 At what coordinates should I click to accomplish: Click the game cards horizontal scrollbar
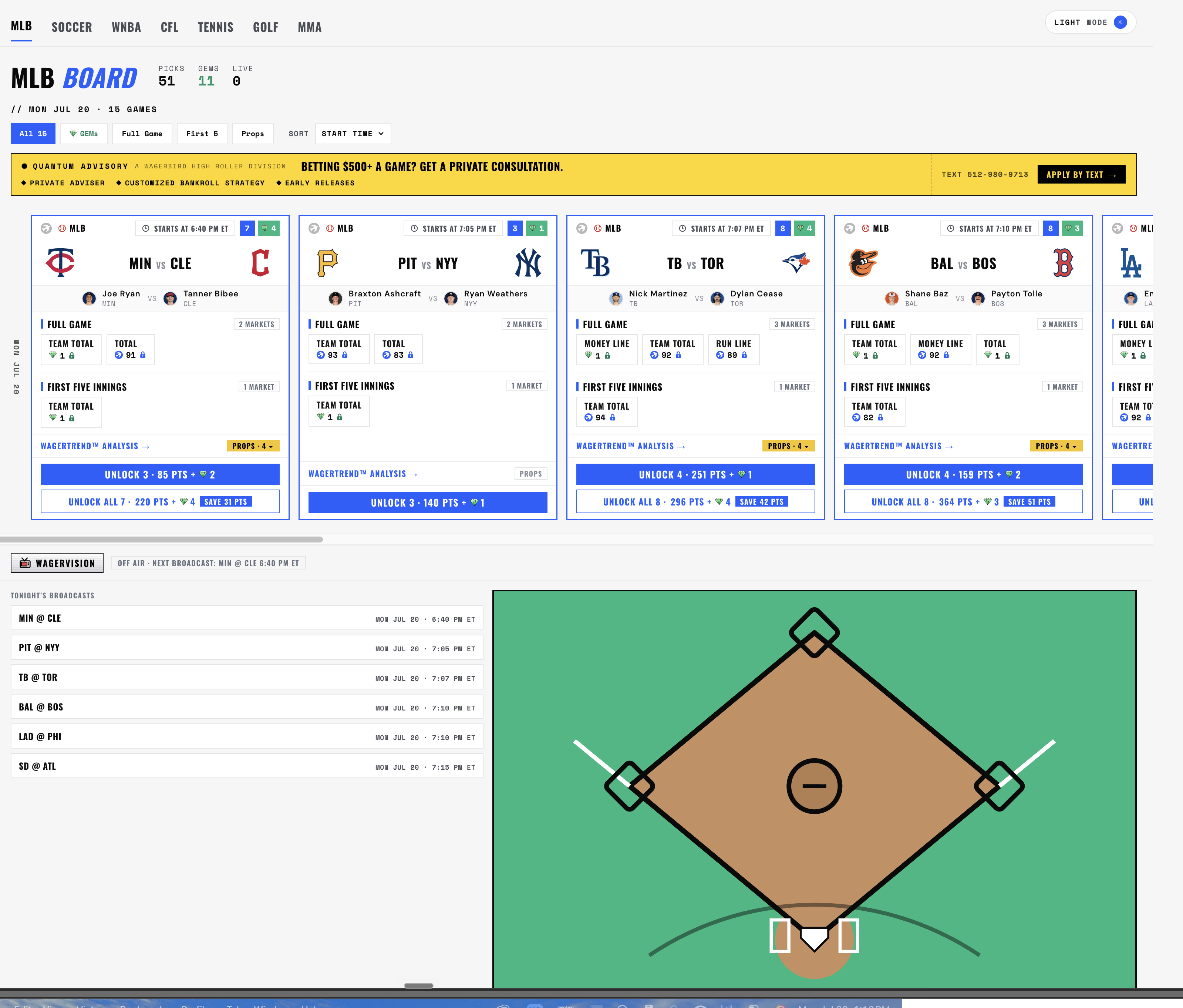162,539
